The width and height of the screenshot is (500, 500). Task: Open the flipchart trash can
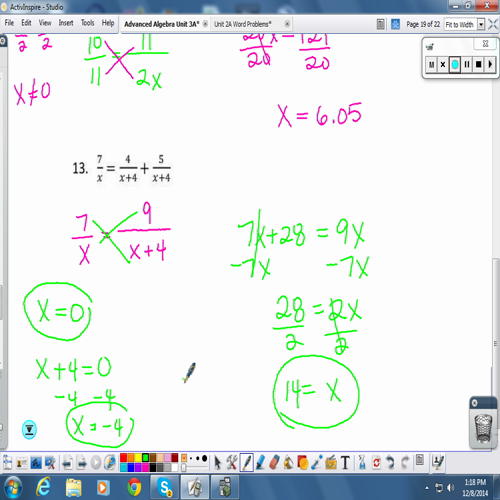coord(483,428)
